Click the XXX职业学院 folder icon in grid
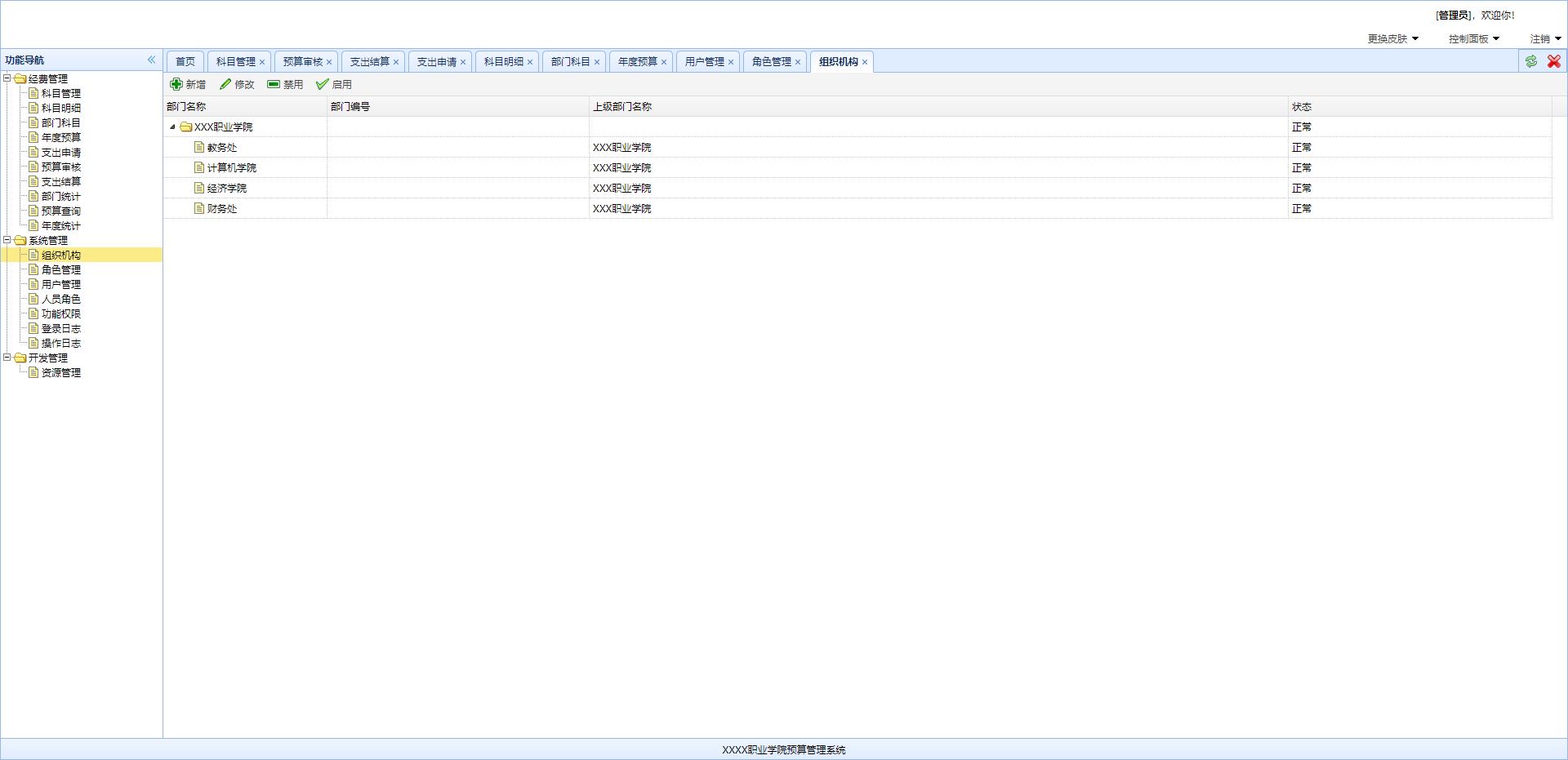This screenshot has width=1568, height=760. pyautogui.click(x=186, y=127)
